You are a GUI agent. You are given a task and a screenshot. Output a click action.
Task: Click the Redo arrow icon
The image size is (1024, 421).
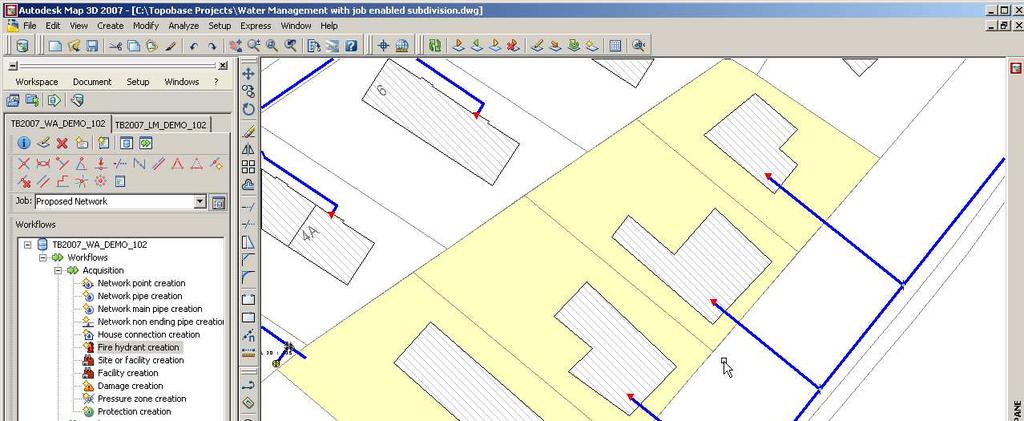(212, 46)
